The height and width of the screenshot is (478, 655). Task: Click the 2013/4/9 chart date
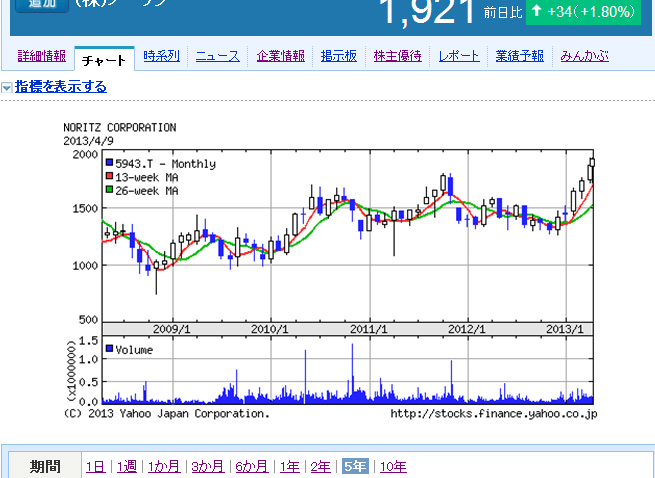(89, 141)
